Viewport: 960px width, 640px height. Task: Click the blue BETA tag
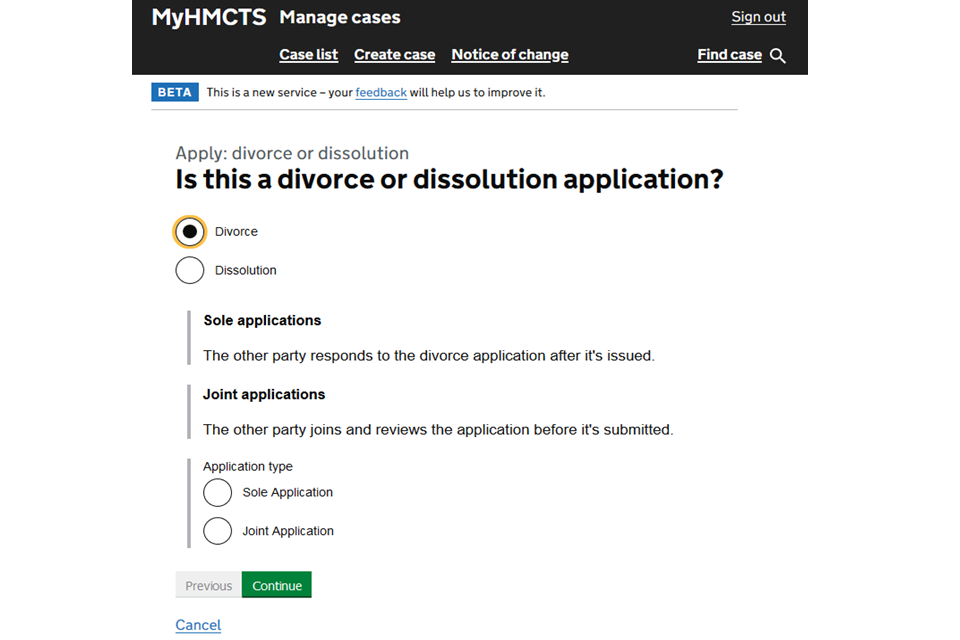pyautogui.click(x=174, y=92)
